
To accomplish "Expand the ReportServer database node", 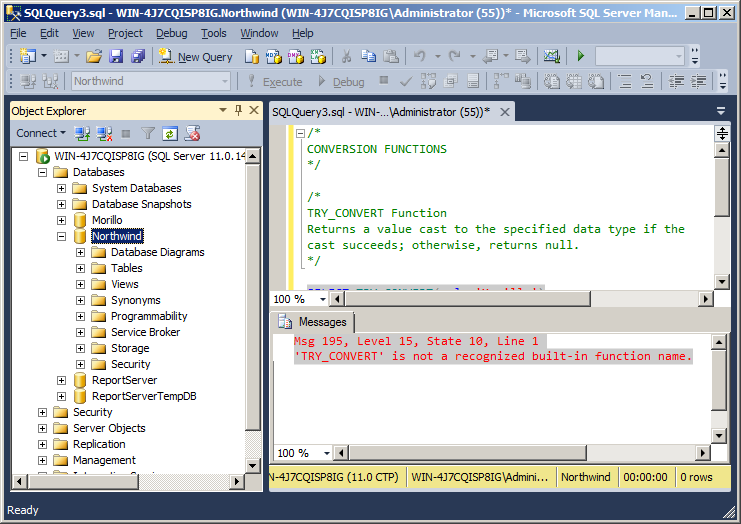I will (61, 380).
